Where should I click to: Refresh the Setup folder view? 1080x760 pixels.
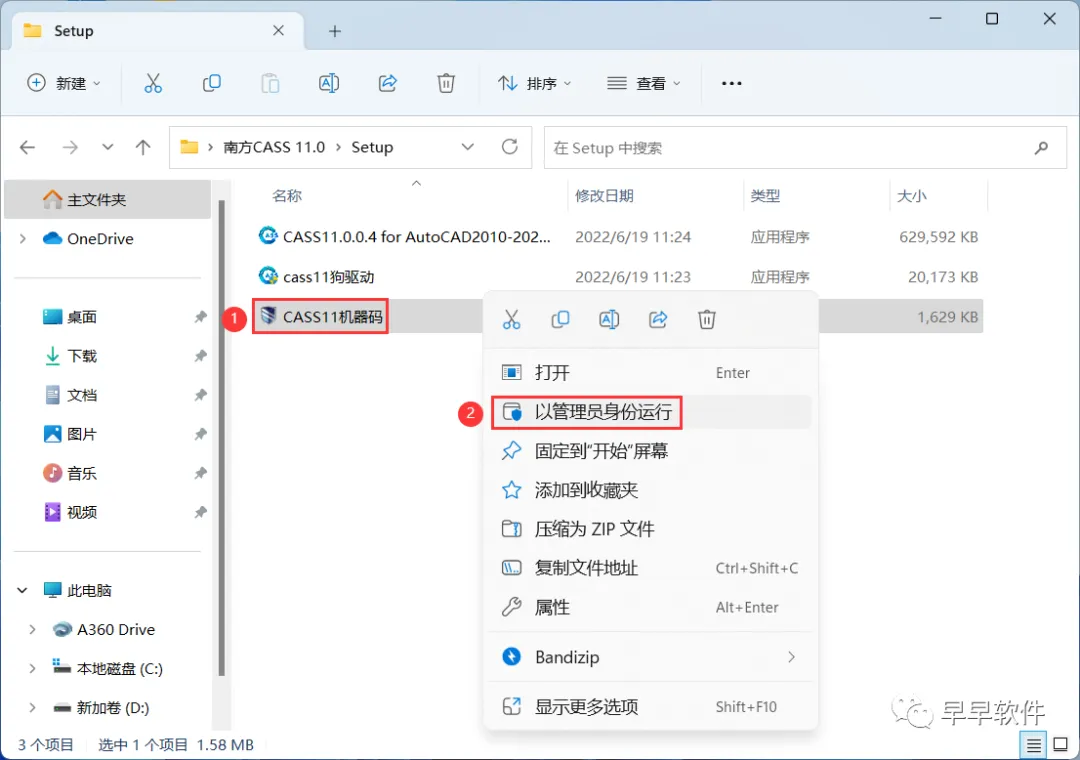[510, 147]
